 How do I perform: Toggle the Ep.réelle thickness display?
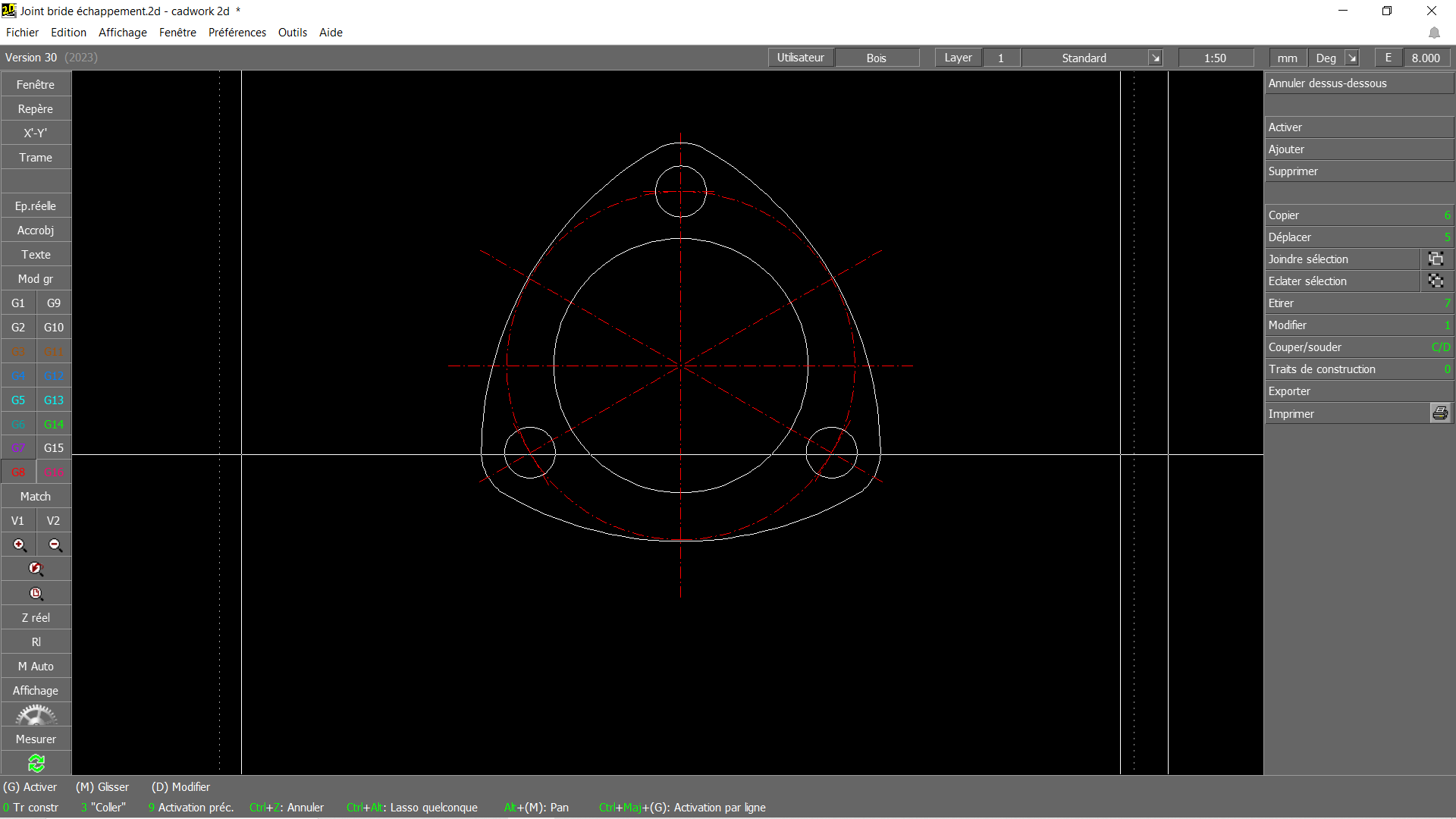point(36,206)
